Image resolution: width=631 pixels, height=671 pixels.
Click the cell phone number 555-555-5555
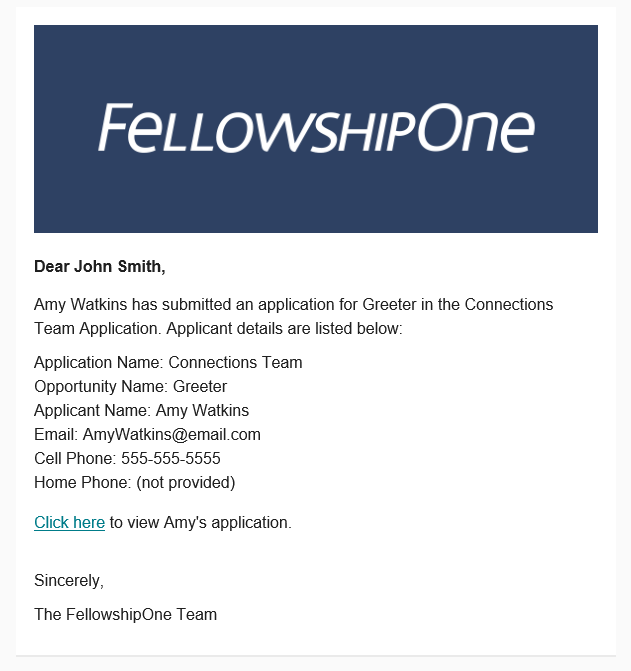tap(171, 458)
